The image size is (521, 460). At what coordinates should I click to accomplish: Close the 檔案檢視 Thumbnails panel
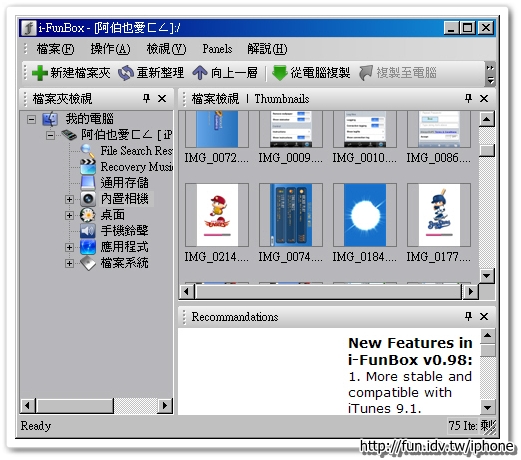(x=484, y=98)
